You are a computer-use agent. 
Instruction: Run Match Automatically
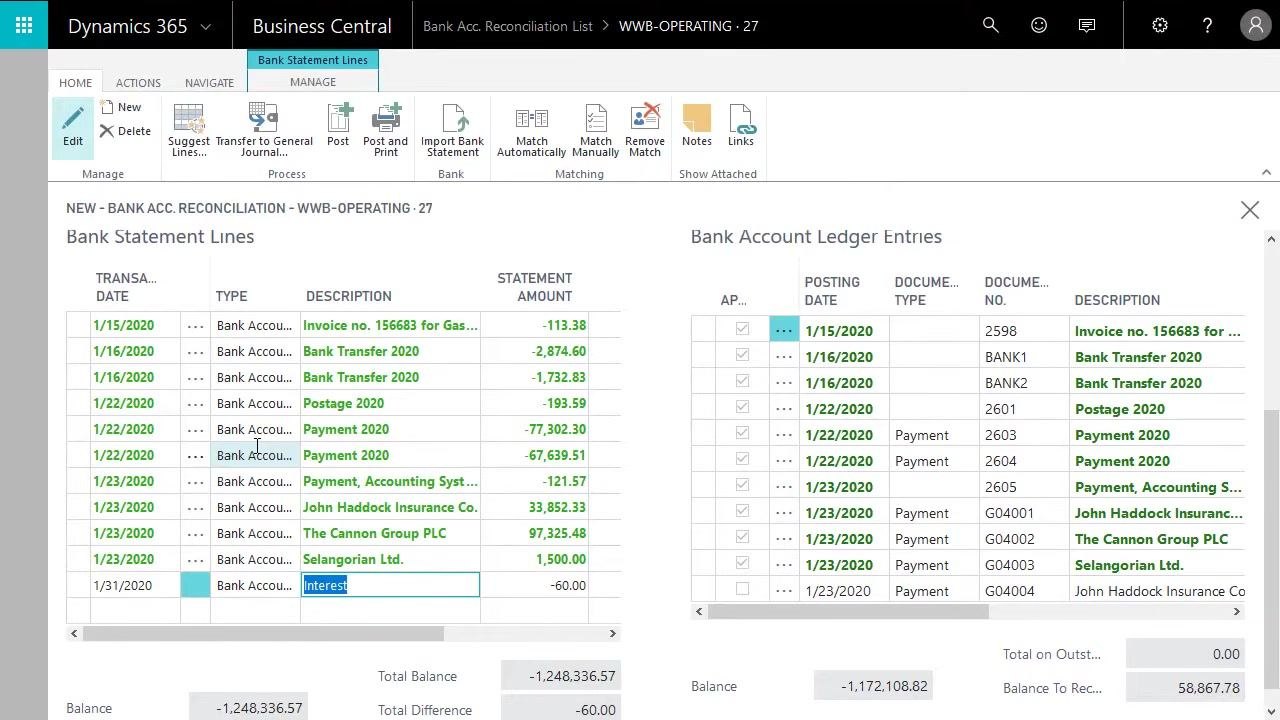pyautogui.click(x=531, y=131)
